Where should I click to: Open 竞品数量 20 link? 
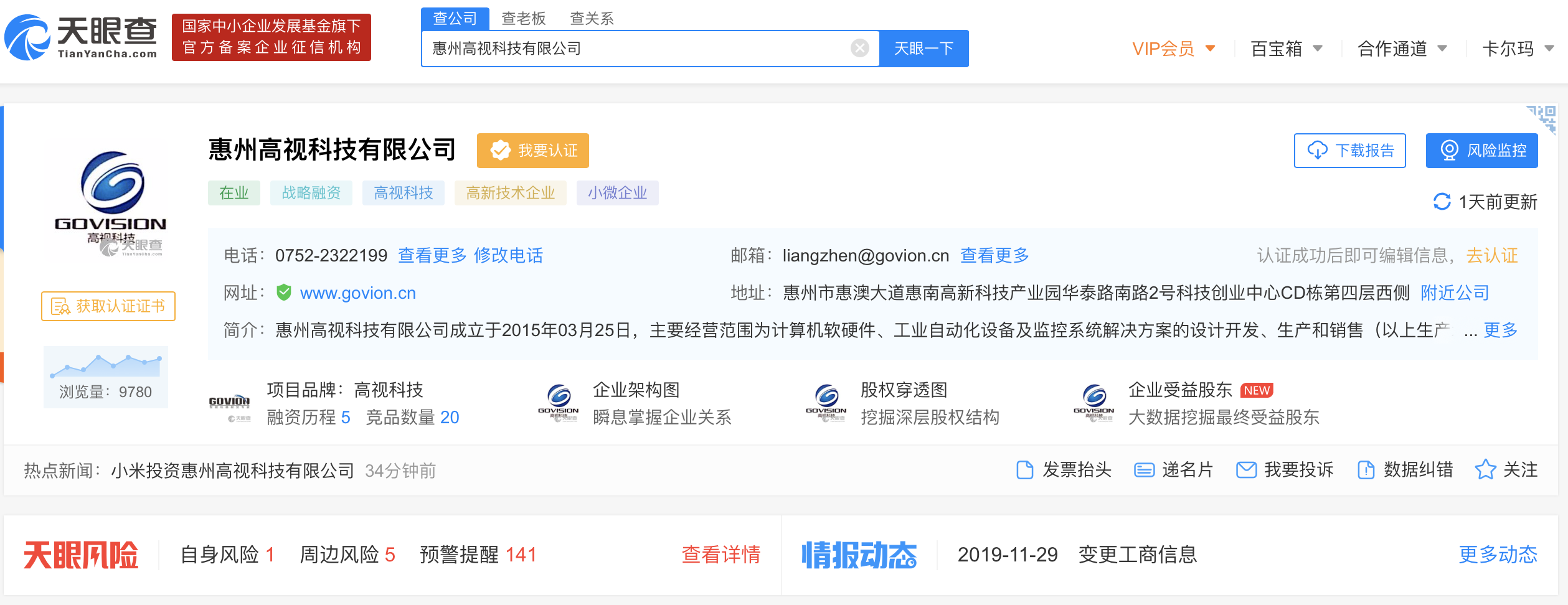[x=412, y=417]
